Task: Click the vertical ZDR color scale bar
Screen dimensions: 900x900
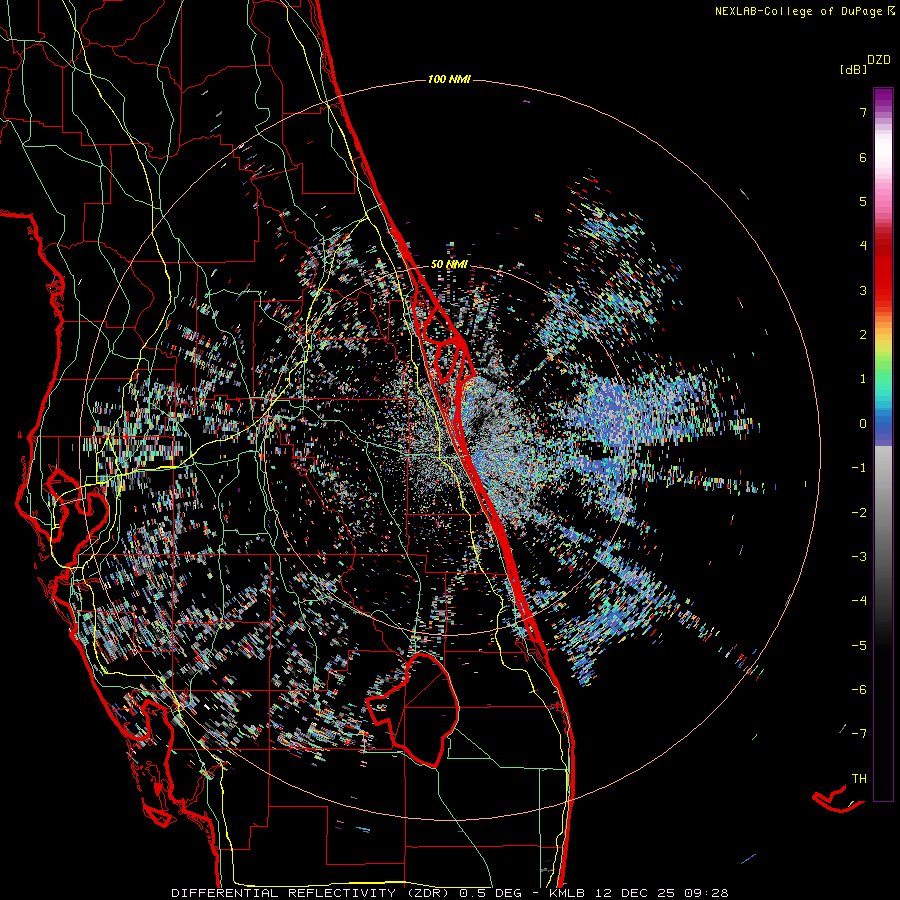Action: tap(883, 444)
